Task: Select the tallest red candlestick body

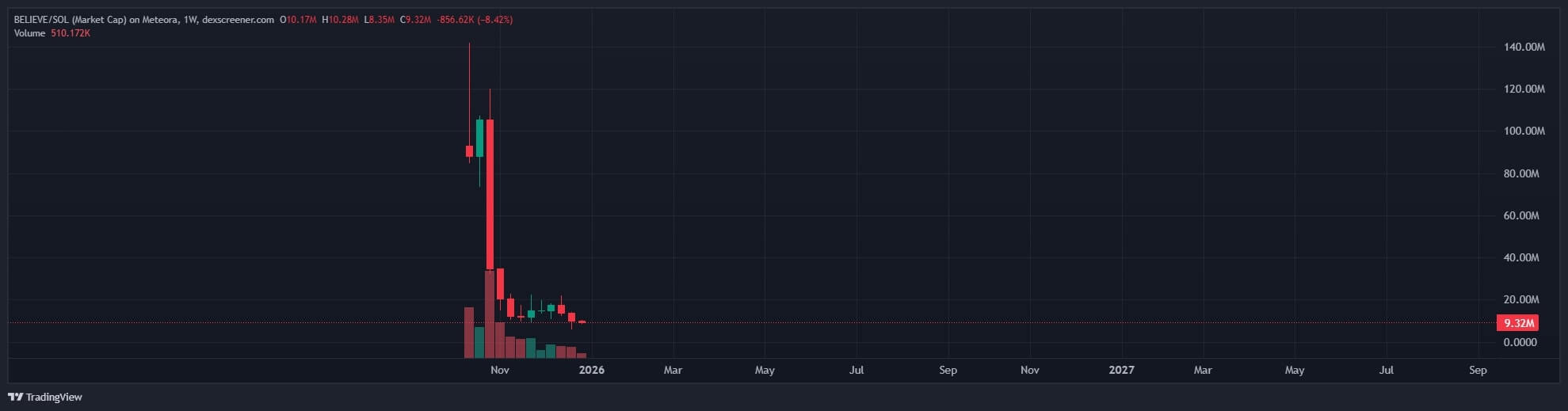Action: [x=490, y=194]
